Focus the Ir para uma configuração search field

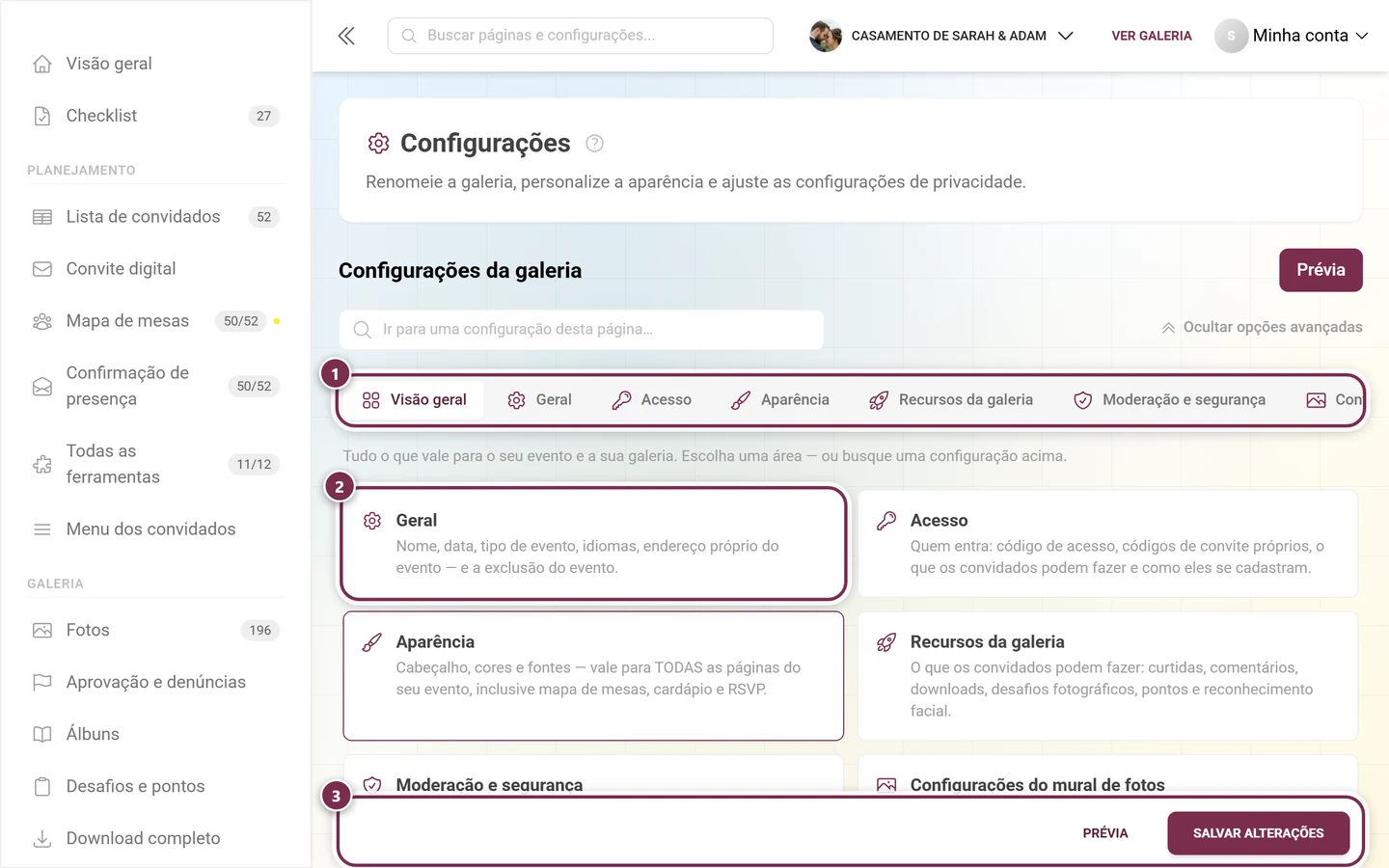pyautogui.click(x=582, y=330)
